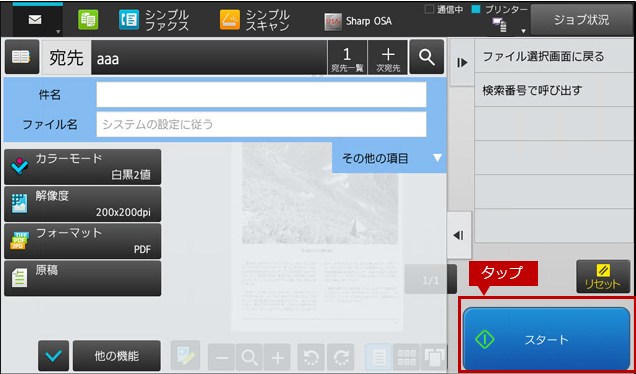Tap the リセット reset button
This screenshot has width=636, height=374.
click(603, 277)
